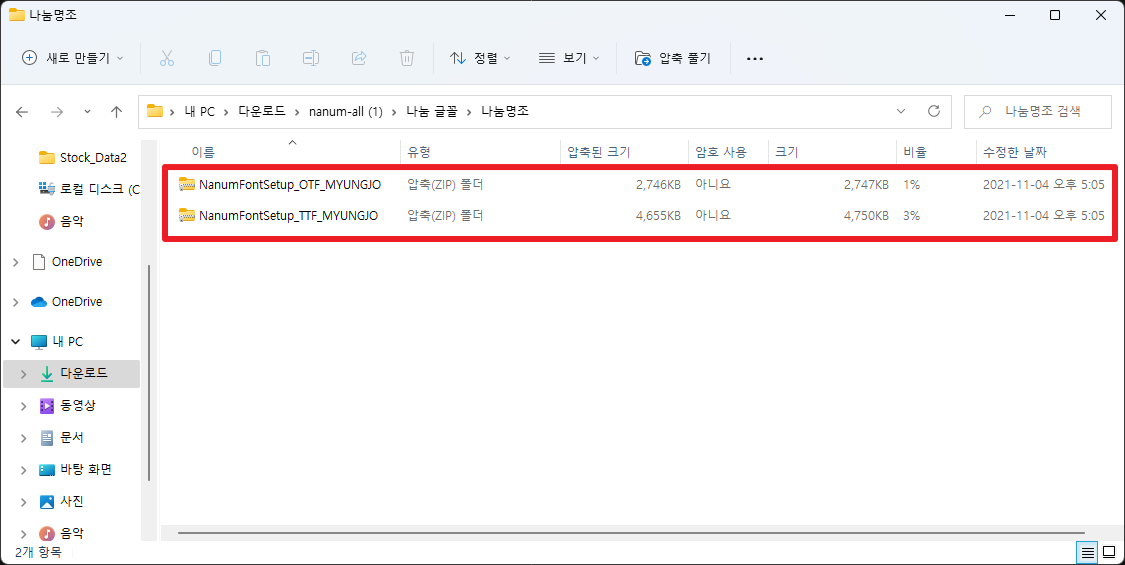Image resolution: width=1125 pixels, height=565 pixels.
Task: Expand the cloud OneDrive sidebar node
Action: point(16,302)
